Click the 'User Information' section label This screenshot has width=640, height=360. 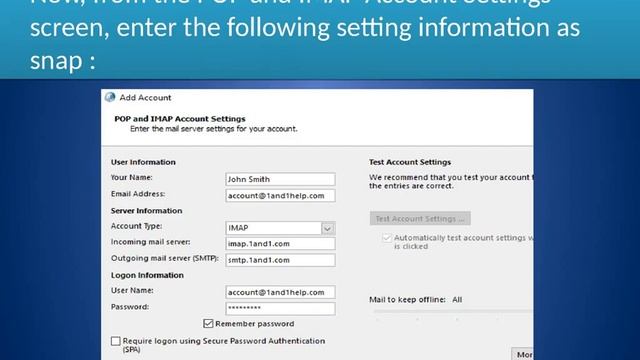click(143, 162)
